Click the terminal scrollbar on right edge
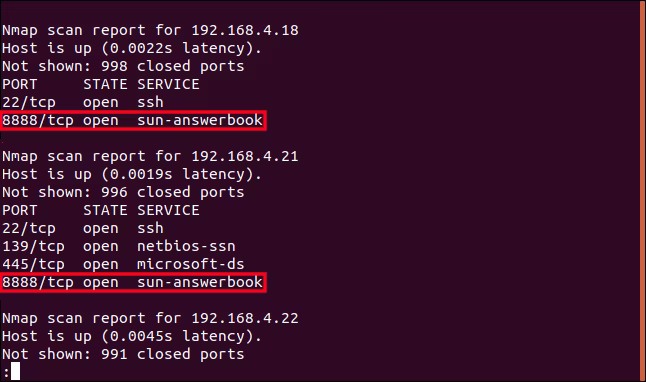 coord(643,191)
